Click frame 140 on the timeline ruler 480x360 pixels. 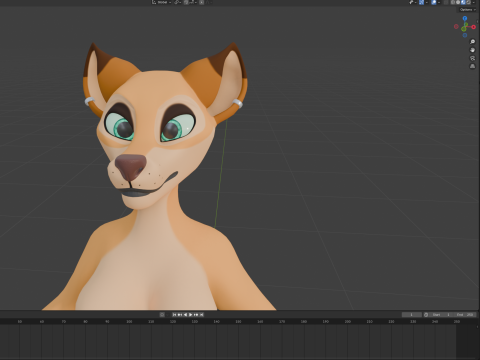216,322
